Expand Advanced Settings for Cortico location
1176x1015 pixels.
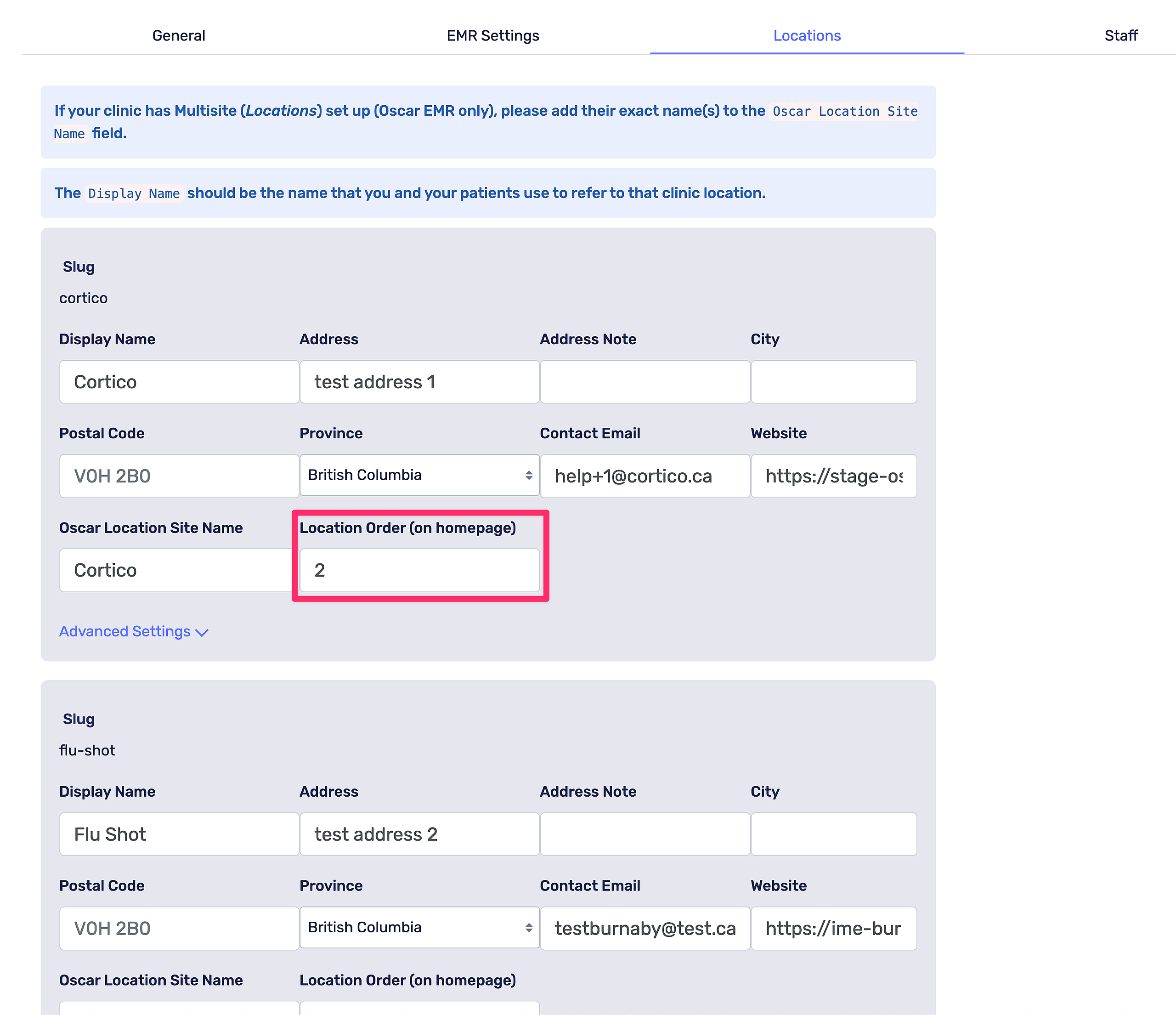[134, 631]
